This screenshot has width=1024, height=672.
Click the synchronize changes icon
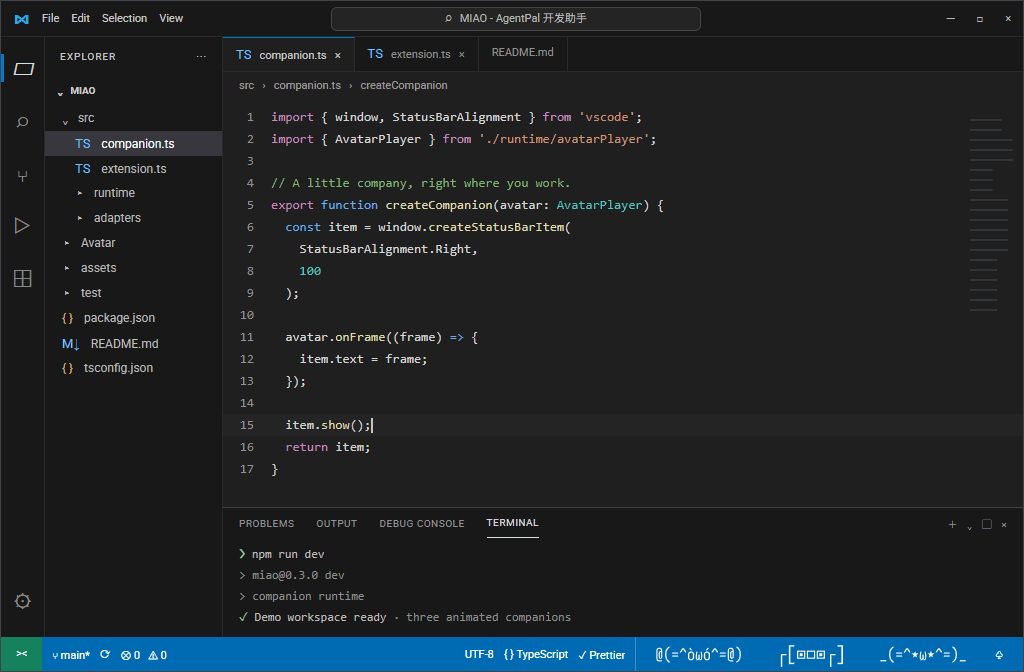click(x=105, y=654)
